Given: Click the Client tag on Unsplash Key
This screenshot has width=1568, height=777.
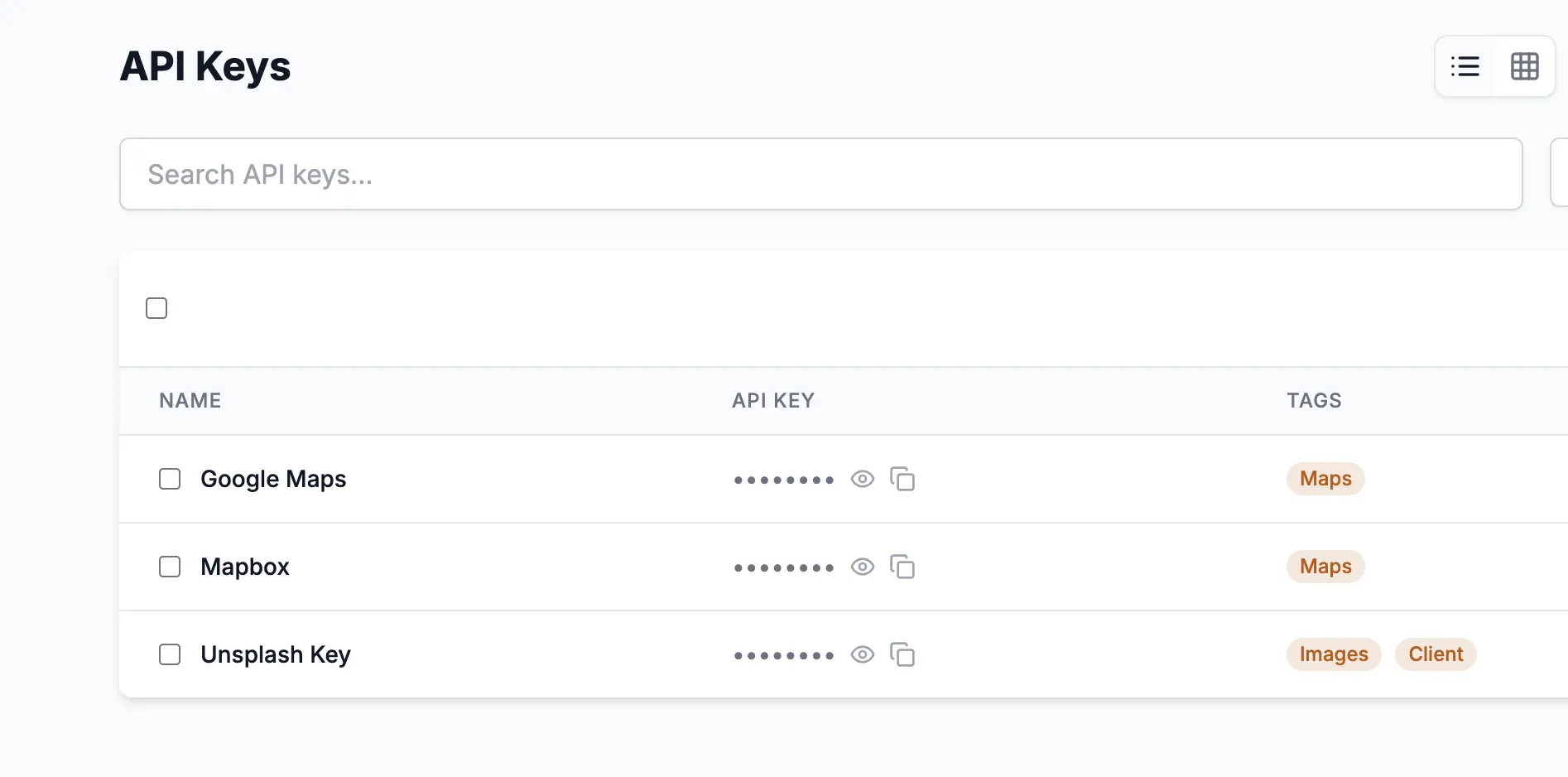Looking at the screenshot, I should [1436, 654].
